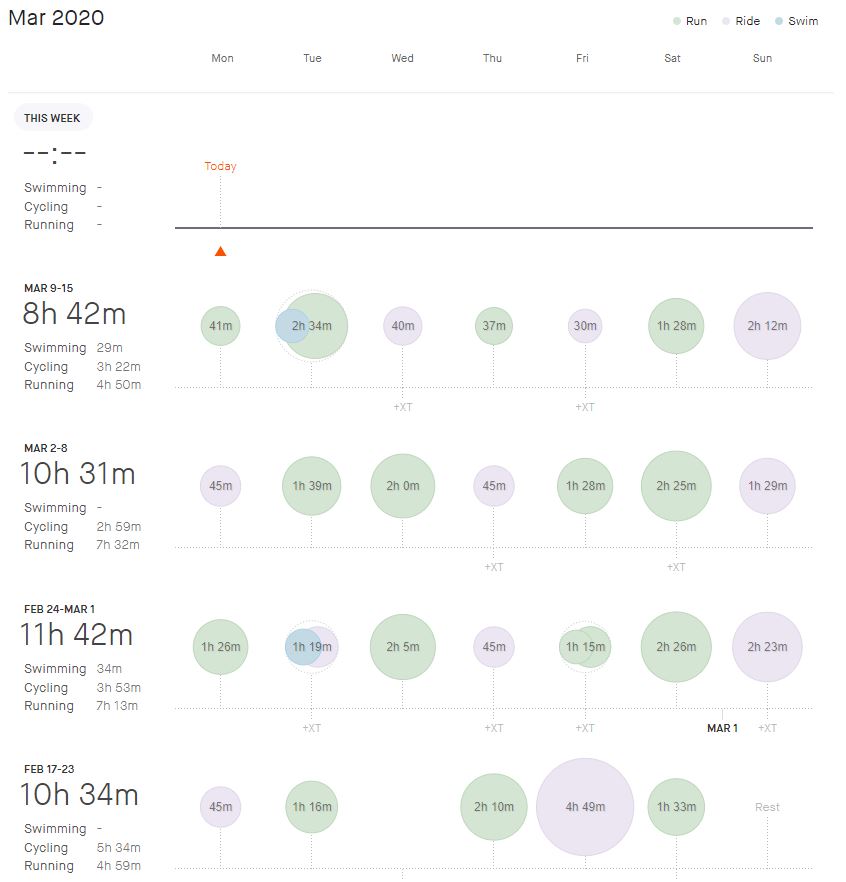Select the 2h 12m Sunday ride bubble
This screenshot has width=846, height=882.
767,326
